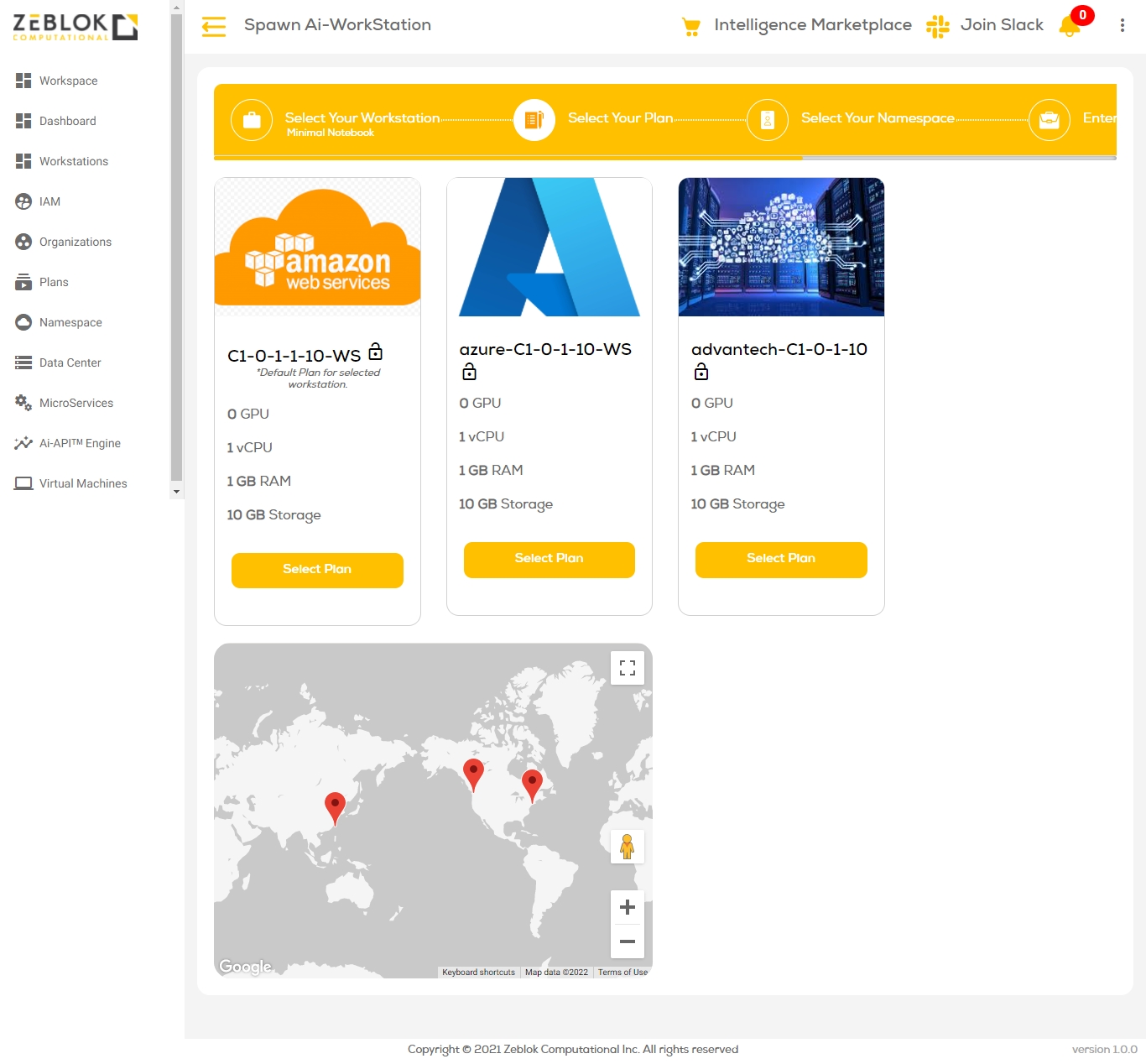Toggle fullscreen map view
1146x1064 pixels.
[x=627, y=668]
